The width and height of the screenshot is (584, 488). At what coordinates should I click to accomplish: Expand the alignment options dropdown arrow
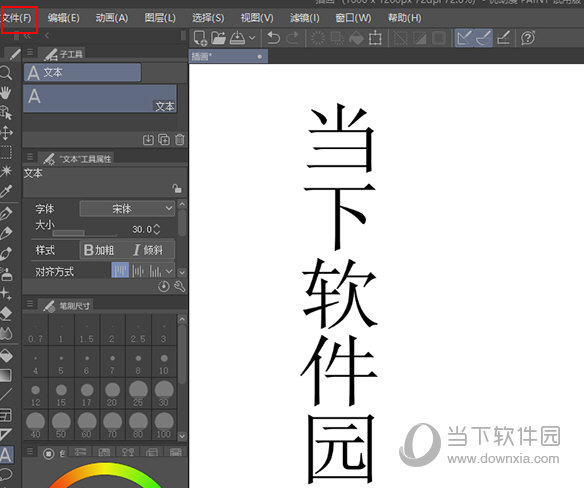click(x=169, y=271)
